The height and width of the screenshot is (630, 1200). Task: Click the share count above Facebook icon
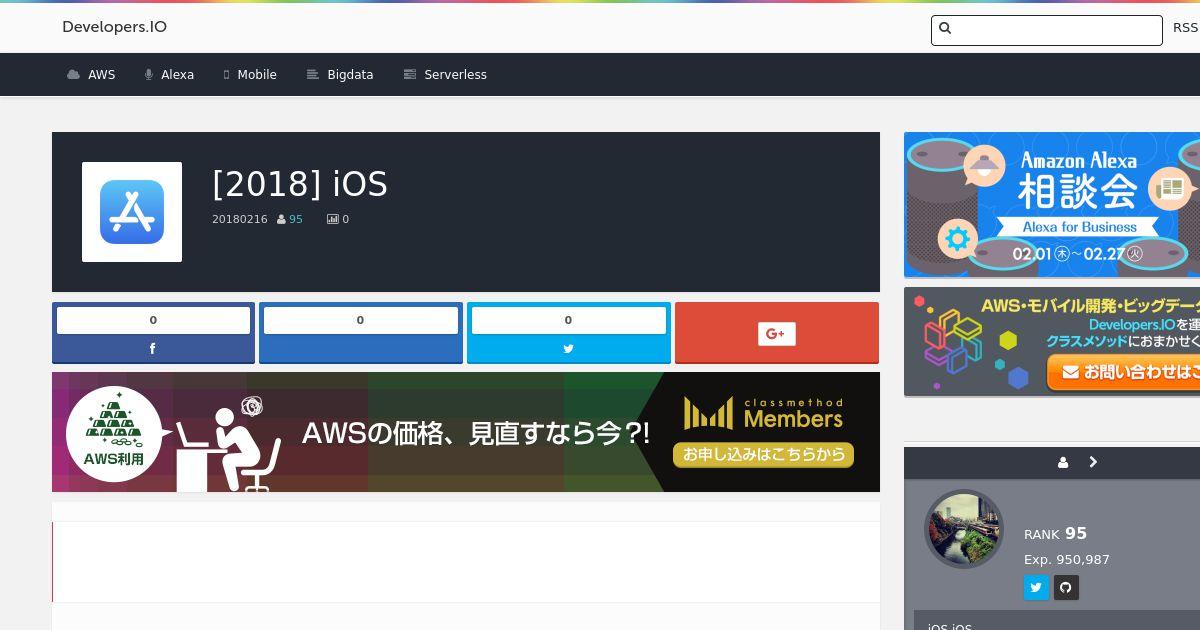tap(153, 320)
